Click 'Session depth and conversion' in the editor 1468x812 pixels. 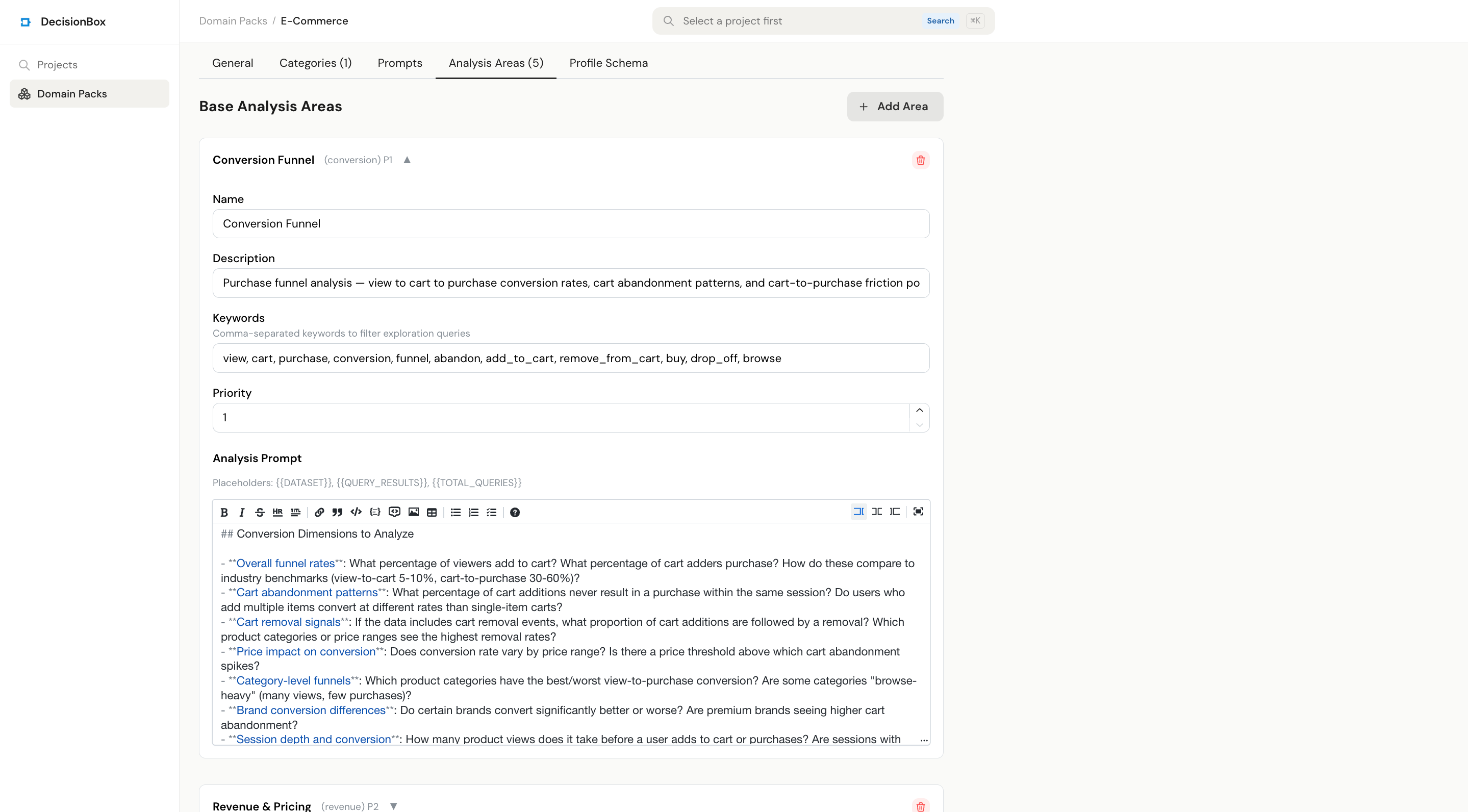tap(313, 740)
